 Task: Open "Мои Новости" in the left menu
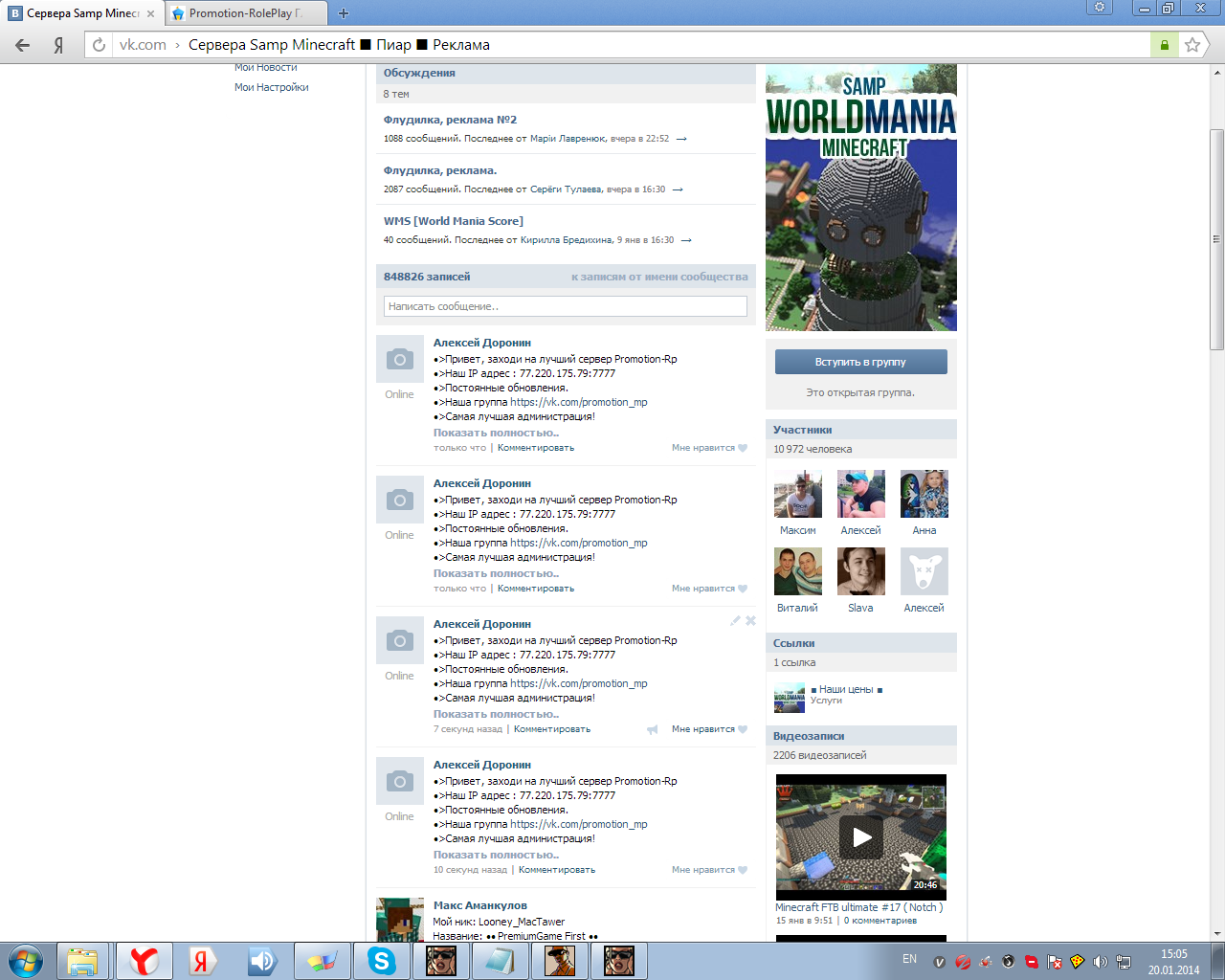266,68
